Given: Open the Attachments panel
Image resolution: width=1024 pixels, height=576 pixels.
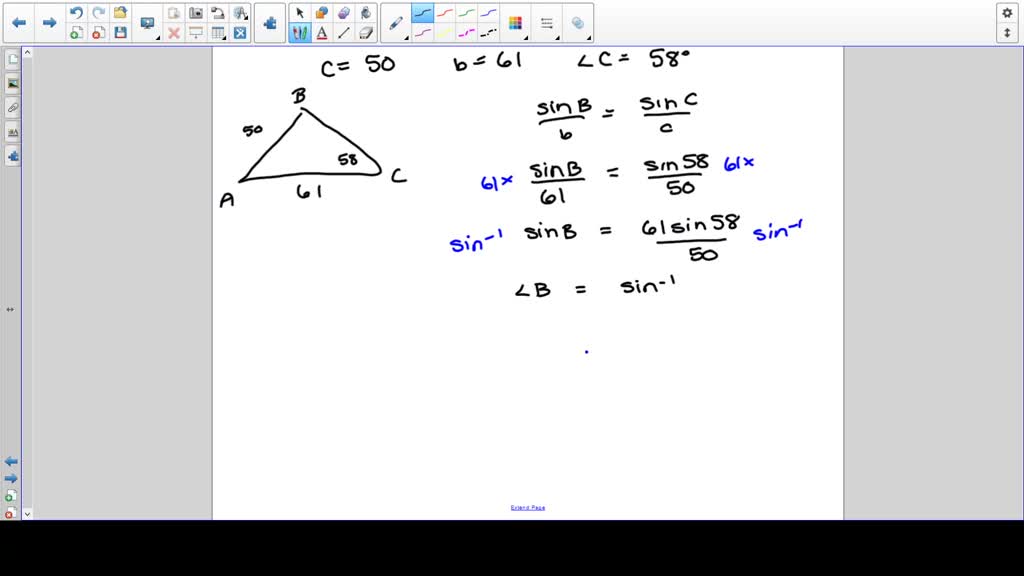Looking at the screenshot, I should coord(11,107).
